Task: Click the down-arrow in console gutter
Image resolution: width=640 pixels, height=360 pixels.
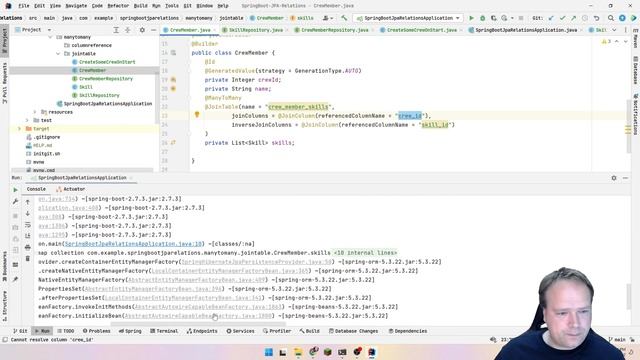Action: click(x=28, y=213)
